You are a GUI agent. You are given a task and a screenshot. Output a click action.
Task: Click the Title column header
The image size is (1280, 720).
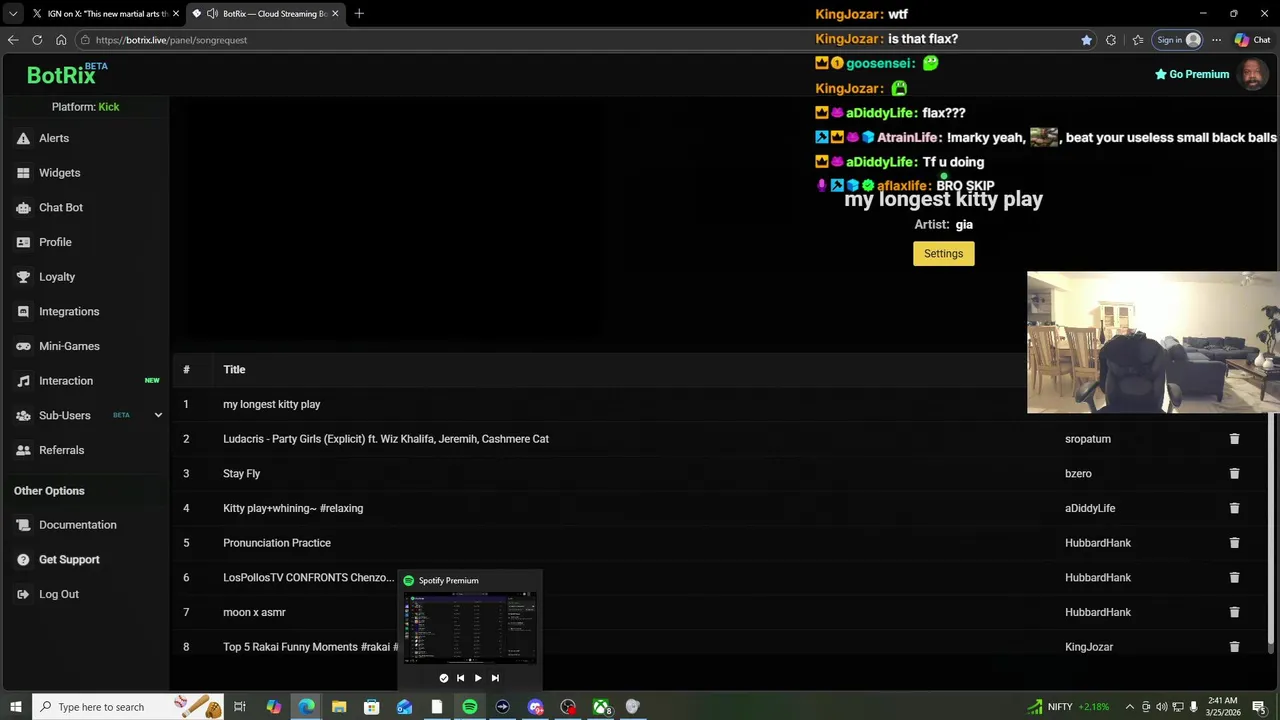point(234,370)
